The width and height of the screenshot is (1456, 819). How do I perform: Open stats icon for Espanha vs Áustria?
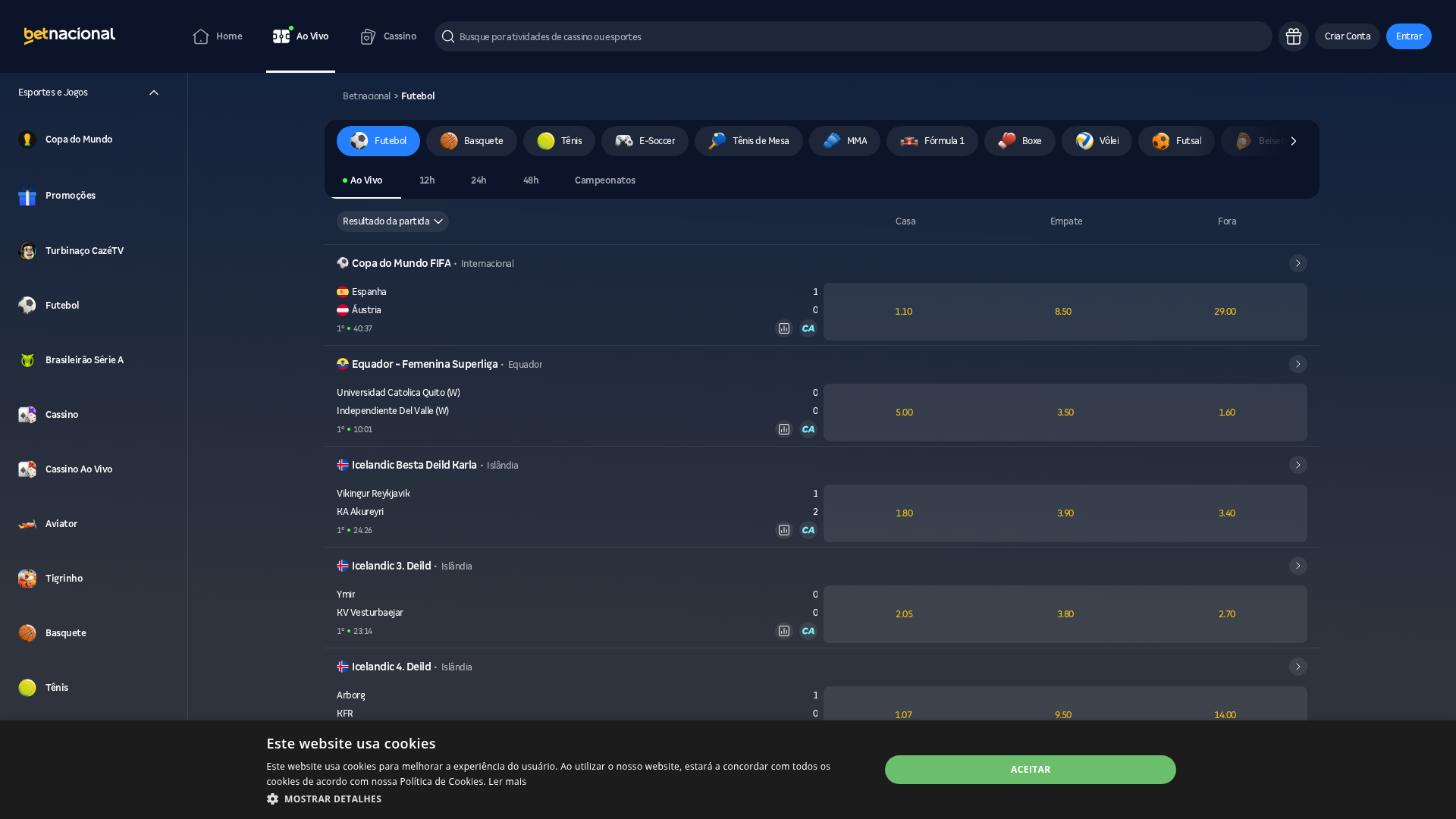(784, 328)
